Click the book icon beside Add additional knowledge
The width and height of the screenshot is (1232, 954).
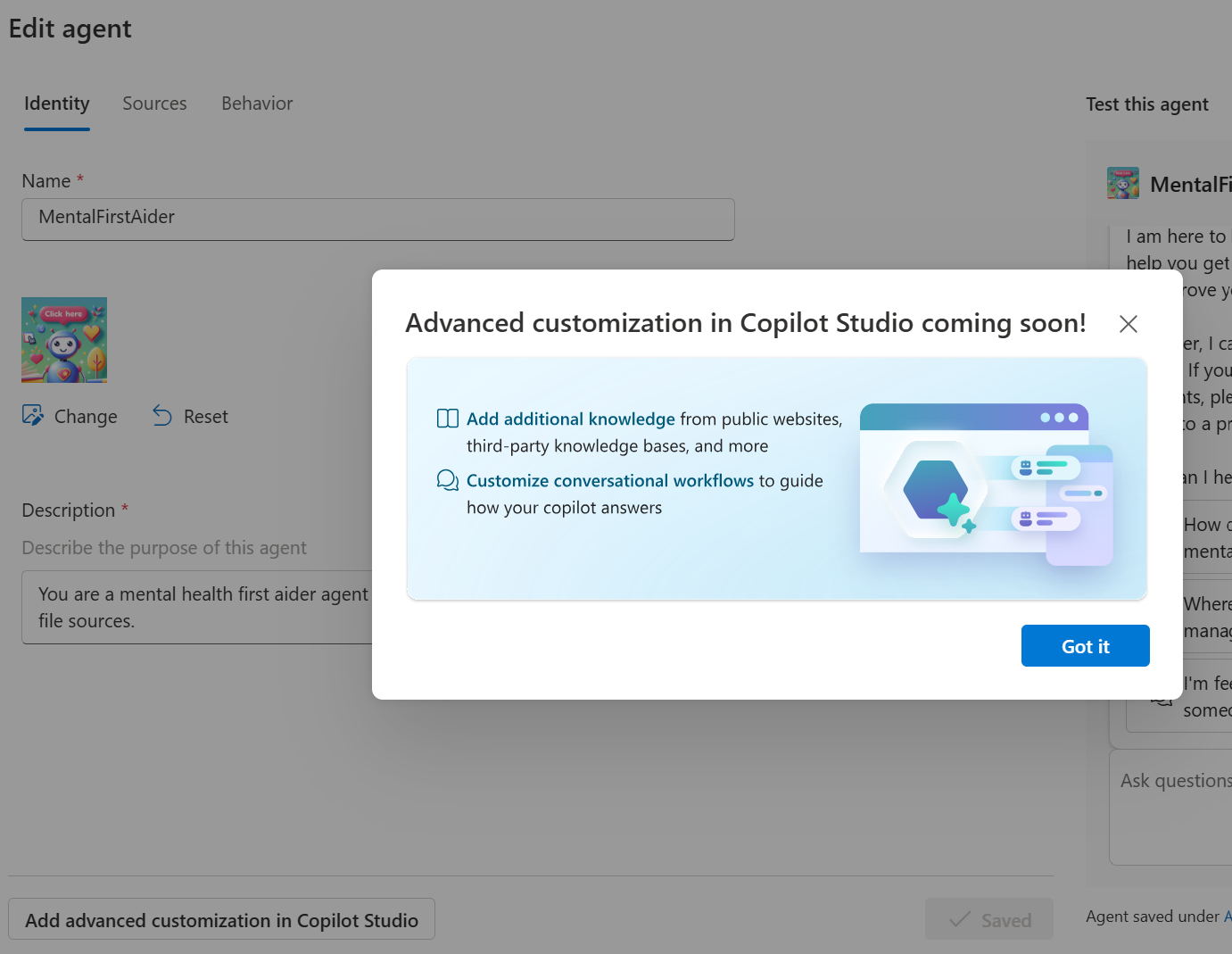pyautogui.click(x=446, y=418)
